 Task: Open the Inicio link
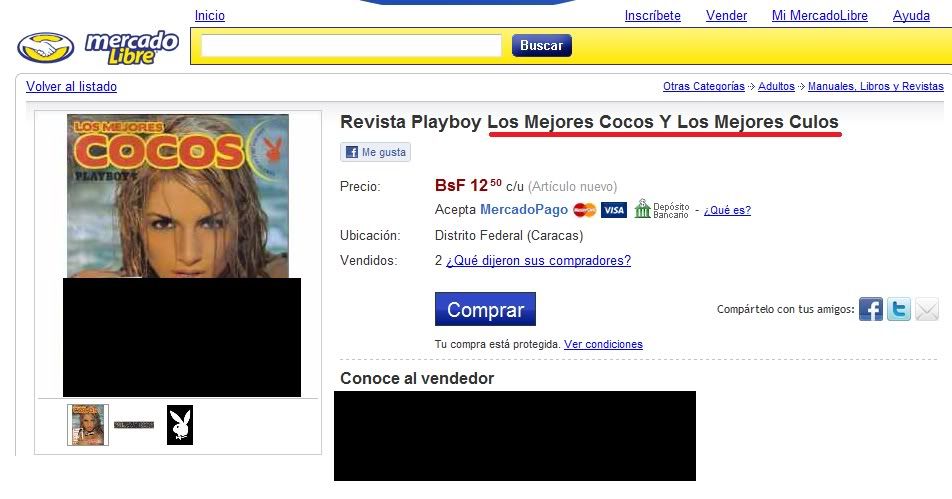pos(209,16)
